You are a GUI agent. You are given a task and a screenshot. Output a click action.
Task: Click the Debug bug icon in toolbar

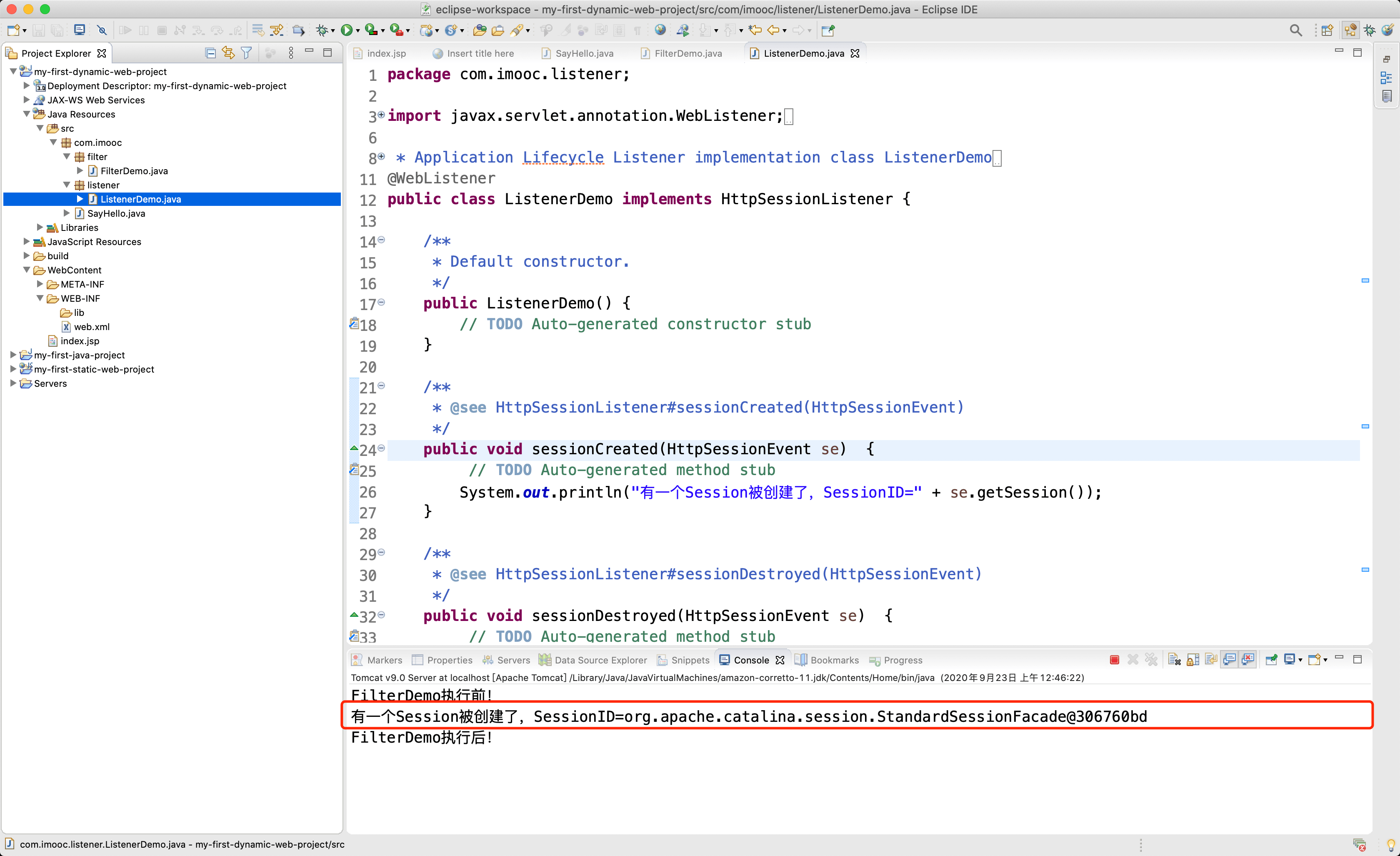322,30
